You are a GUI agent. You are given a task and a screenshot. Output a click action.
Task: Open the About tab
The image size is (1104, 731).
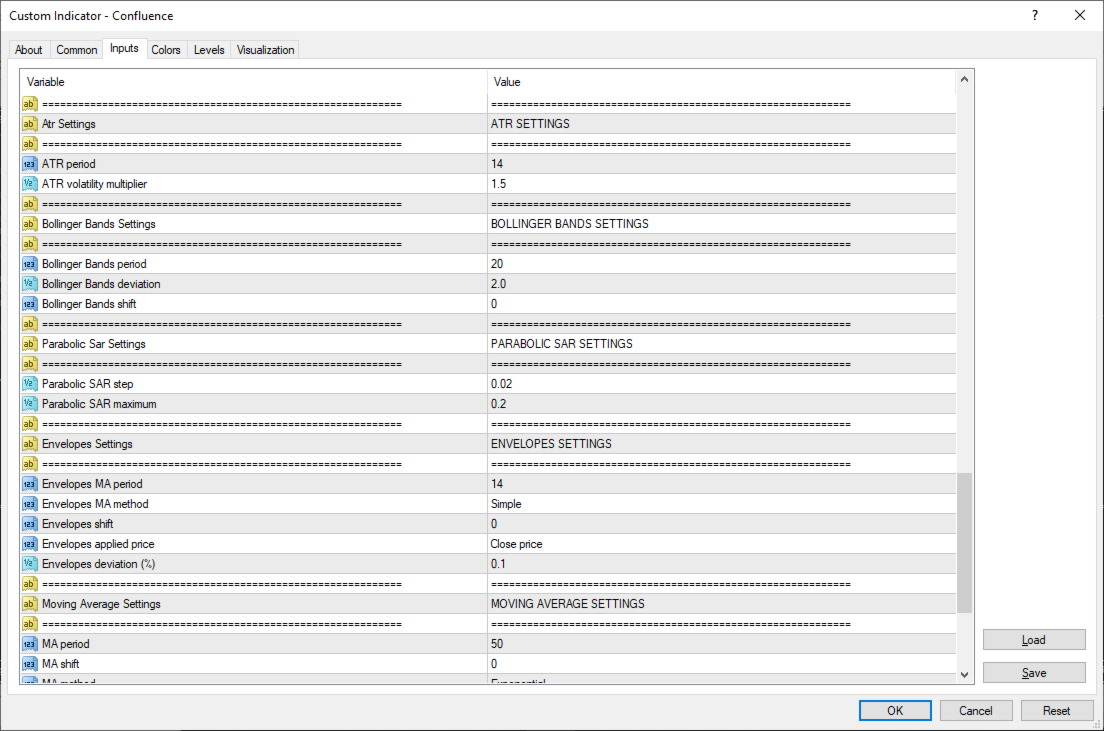(x=29, y=50)
